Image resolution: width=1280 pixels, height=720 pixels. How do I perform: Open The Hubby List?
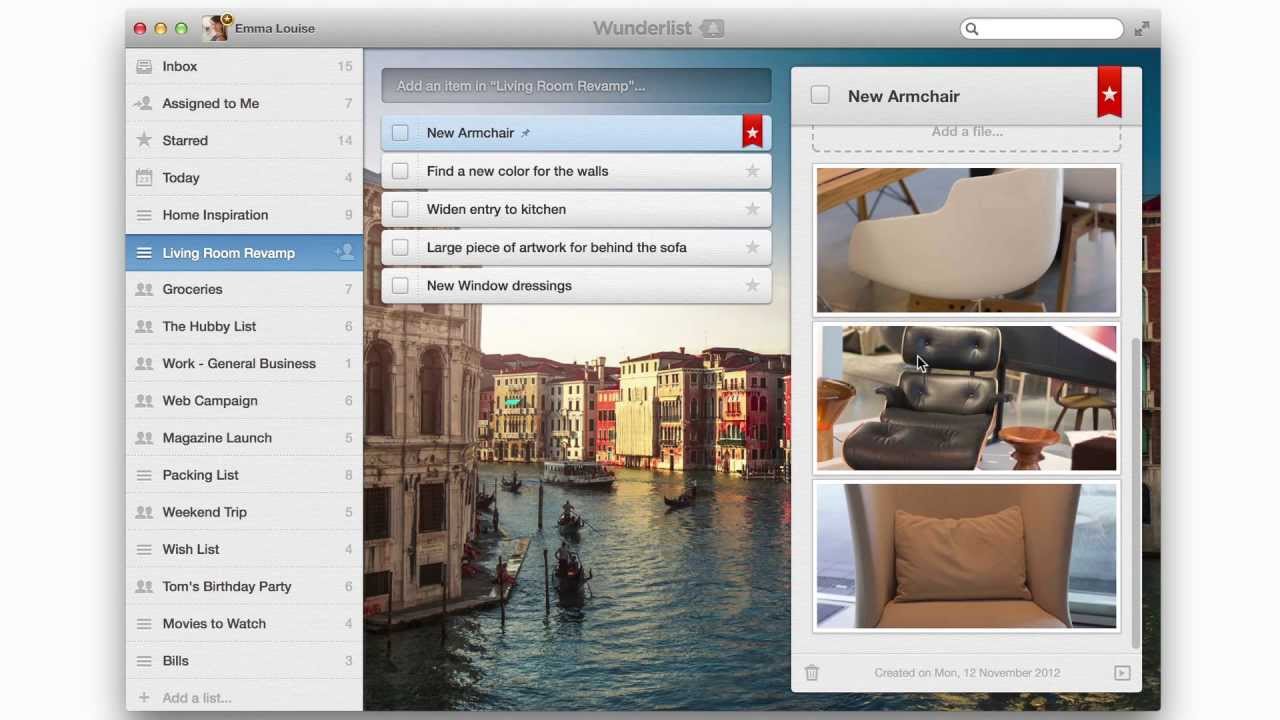244,326
